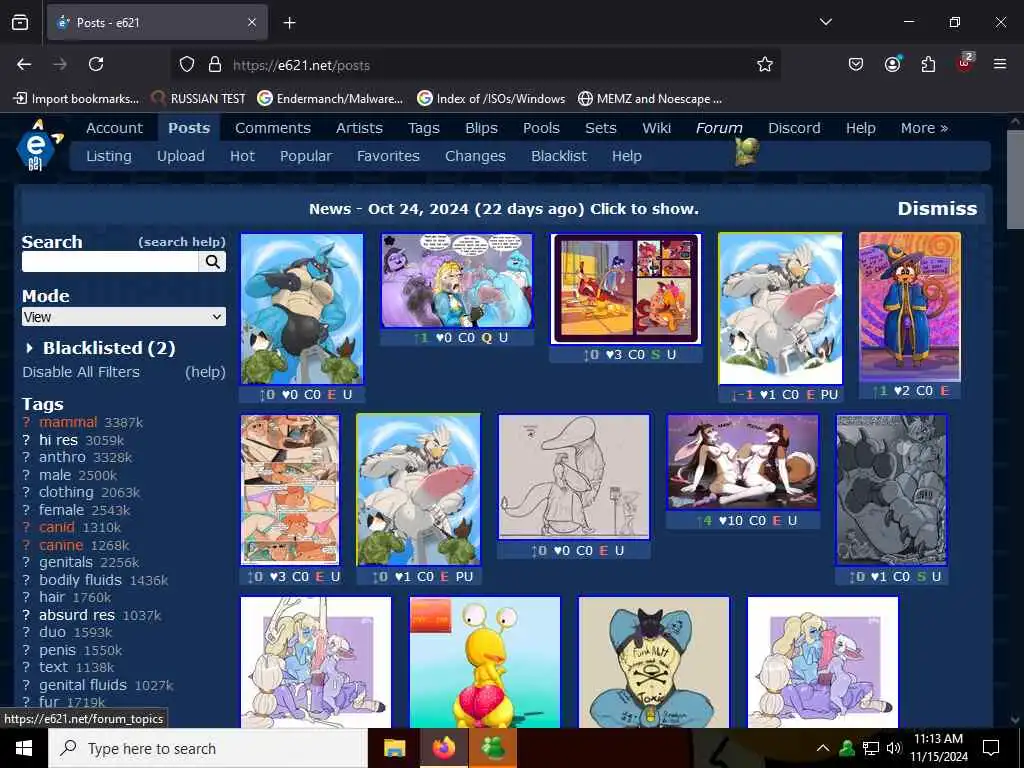The width and height of the screenshot is (1024, 768).
Task: Open the taskbar clock showing 11:13 AM
Action: pos(938,748)
